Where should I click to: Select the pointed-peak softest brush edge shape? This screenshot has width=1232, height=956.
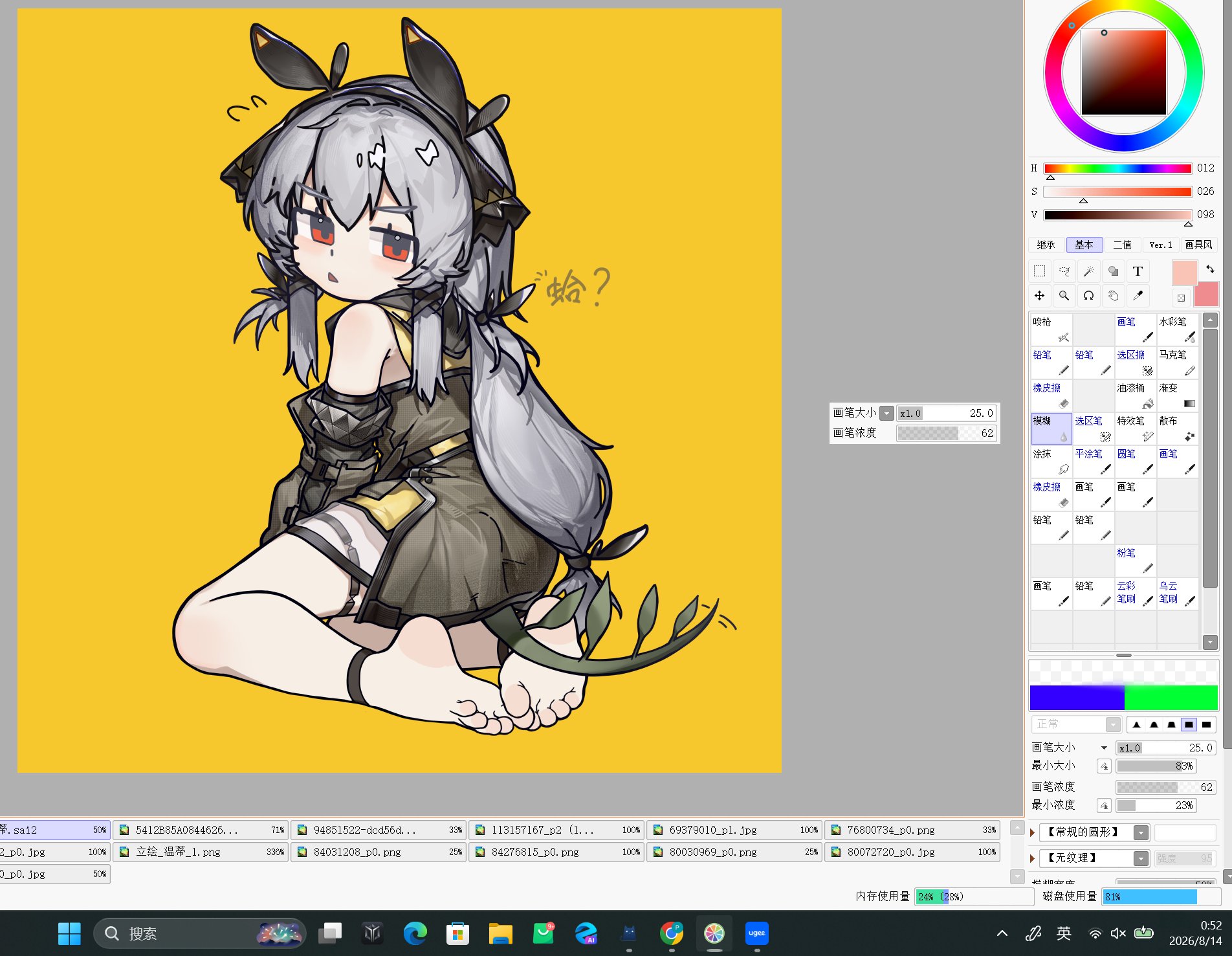pyautogui.click(x=1137, y=725)
